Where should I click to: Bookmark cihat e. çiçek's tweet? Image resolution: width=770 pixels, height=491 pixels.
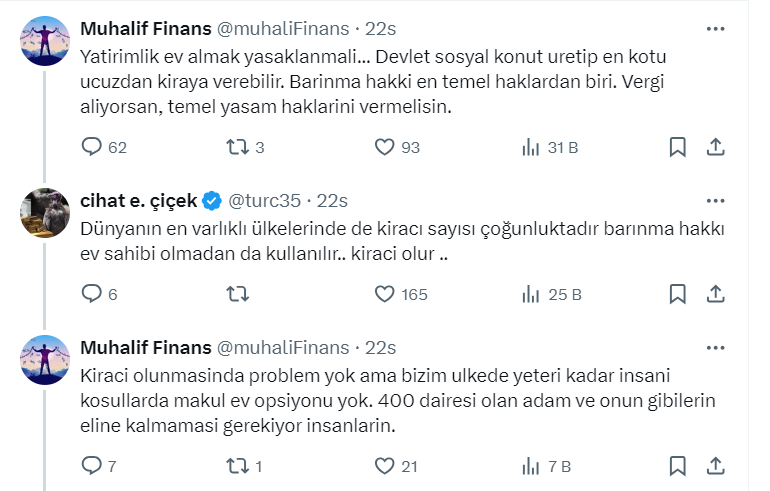point(677,294)
